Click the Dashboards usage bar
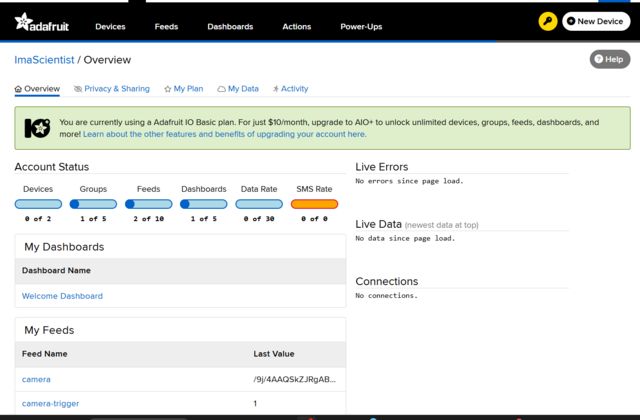The width and height of the screenshot is (640, 420). (x=204, y=204)
